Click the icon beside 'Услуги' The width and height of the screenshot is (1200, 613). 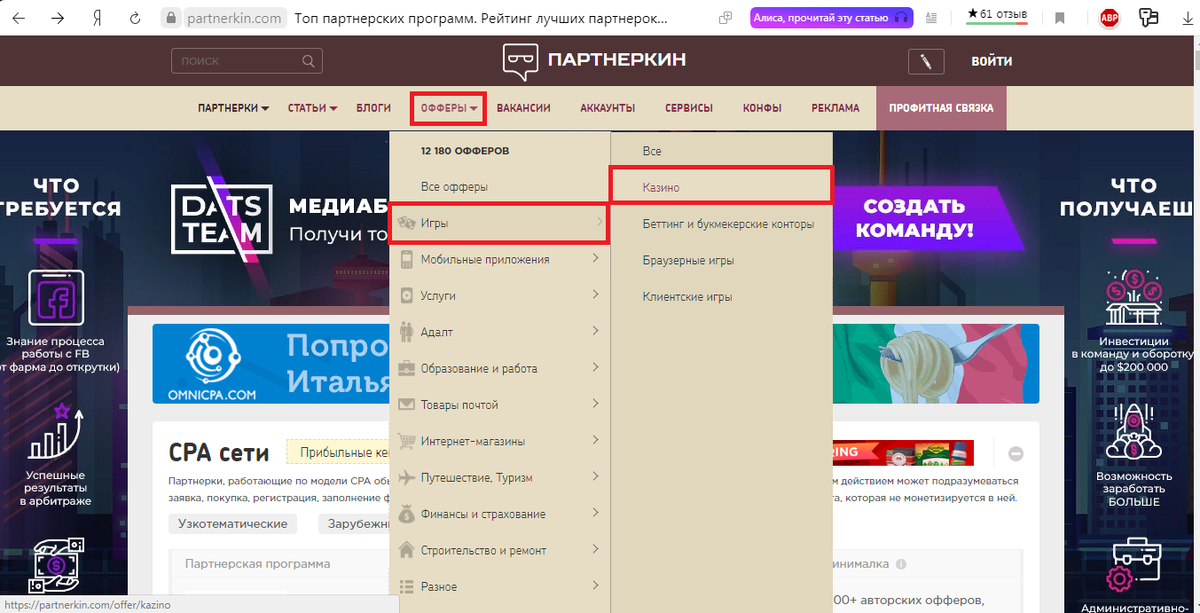click(x=406, y=296)
